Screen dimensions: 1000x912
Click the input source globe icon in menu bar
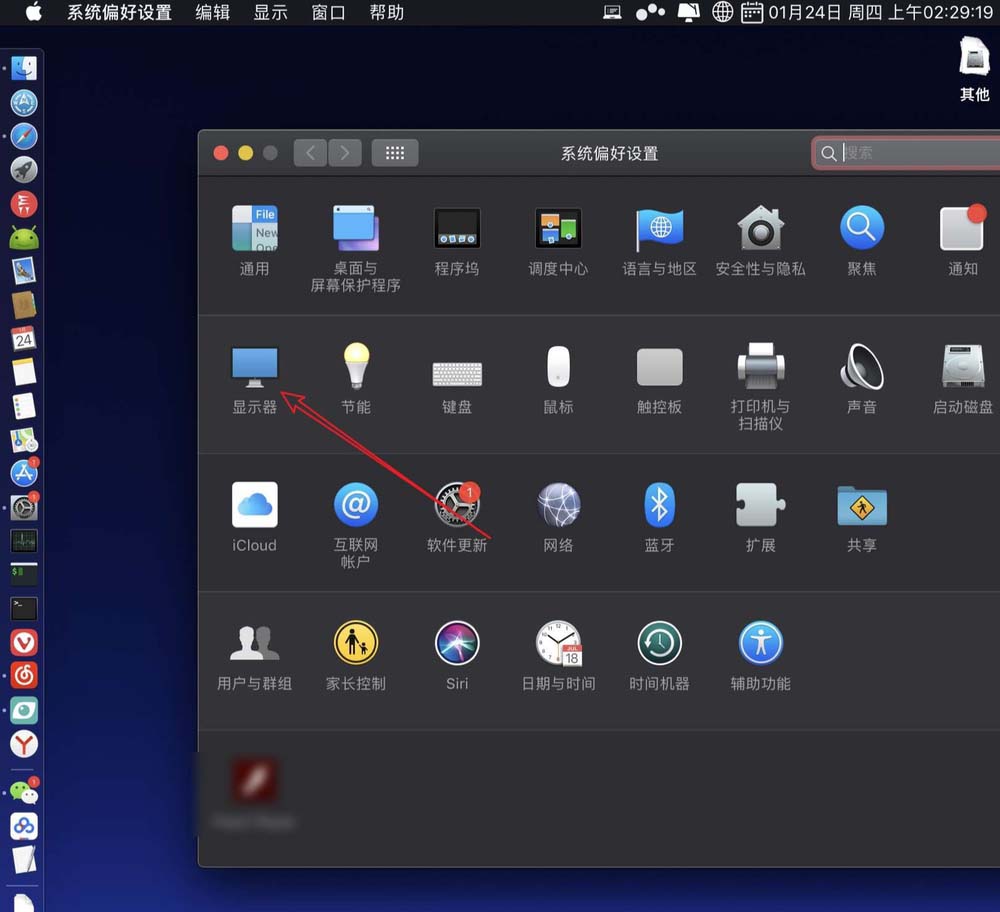point(722,12)
